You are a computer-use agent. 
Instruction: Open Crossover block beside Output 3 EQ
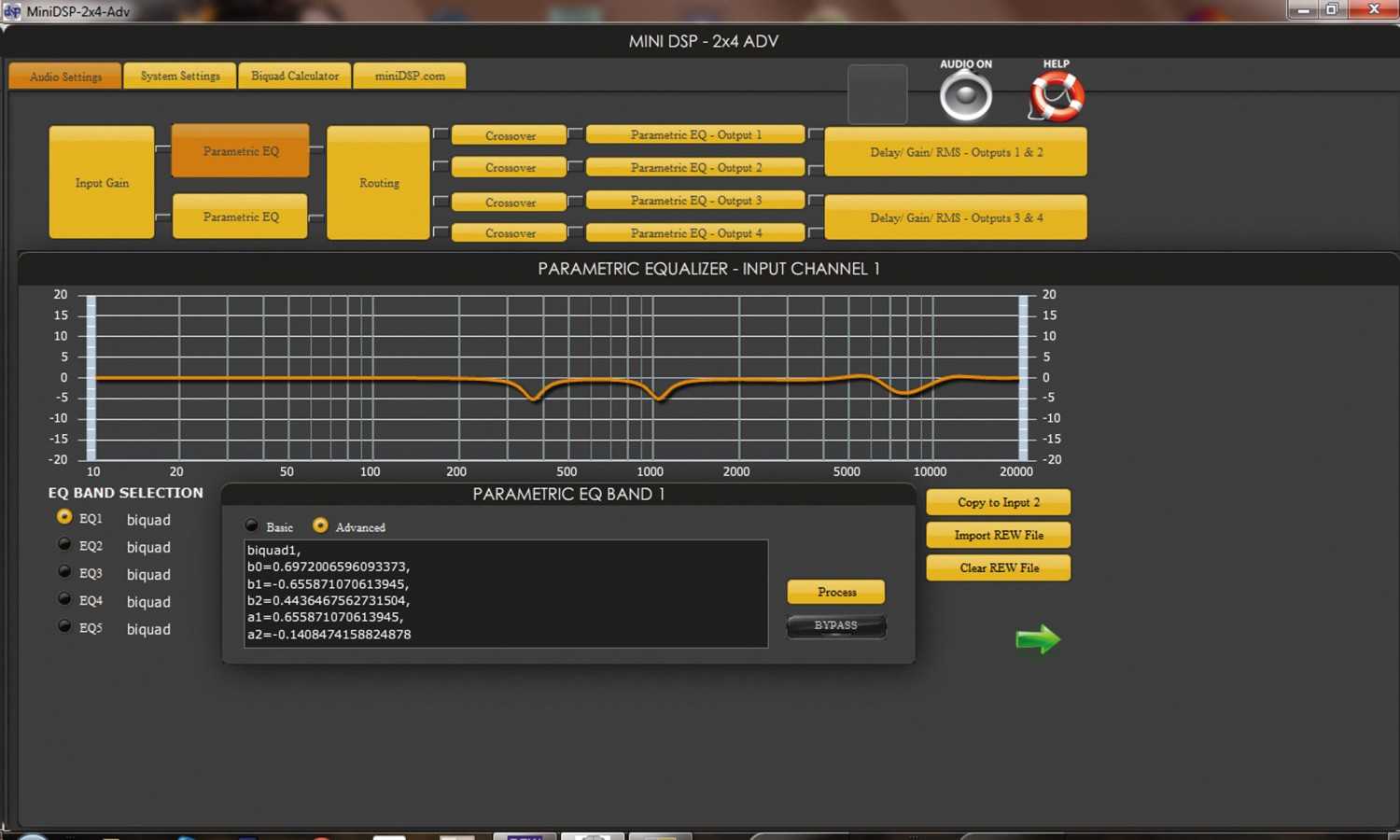coord(510,202)
